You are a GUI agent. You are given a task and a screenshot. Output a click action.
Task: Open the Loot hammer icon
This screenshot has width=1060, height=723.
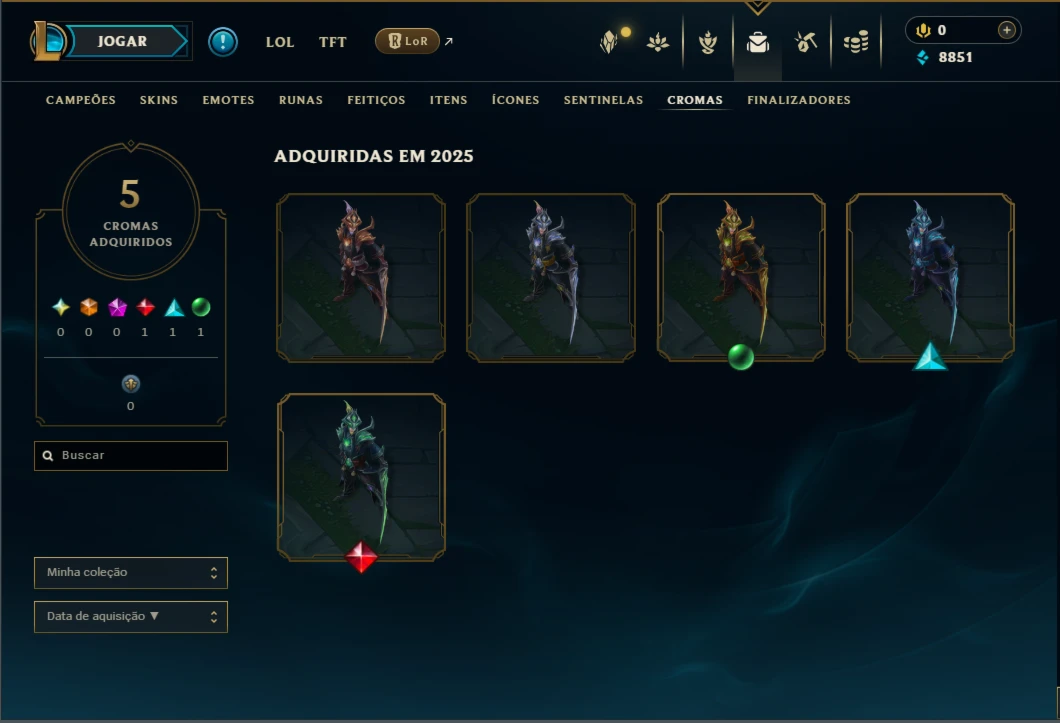805,42
